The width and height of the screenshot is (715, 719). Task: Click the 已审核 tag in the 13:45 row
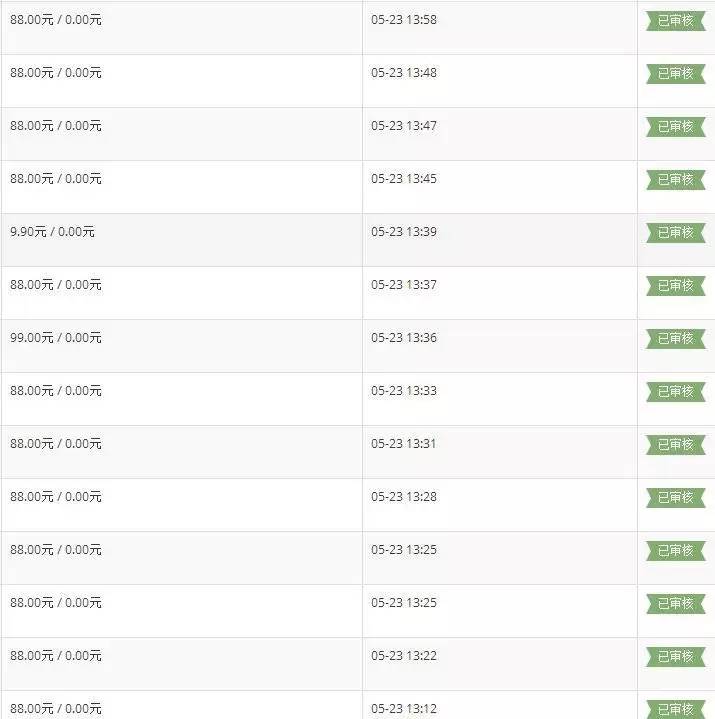[x=675, y=180]
